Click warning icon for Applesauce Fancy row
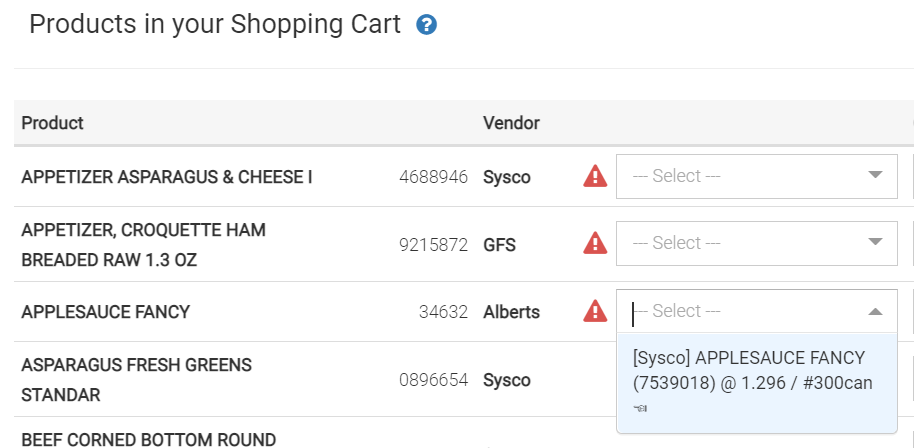Viewport: 914px width, 448px height. tap(595, 312)
